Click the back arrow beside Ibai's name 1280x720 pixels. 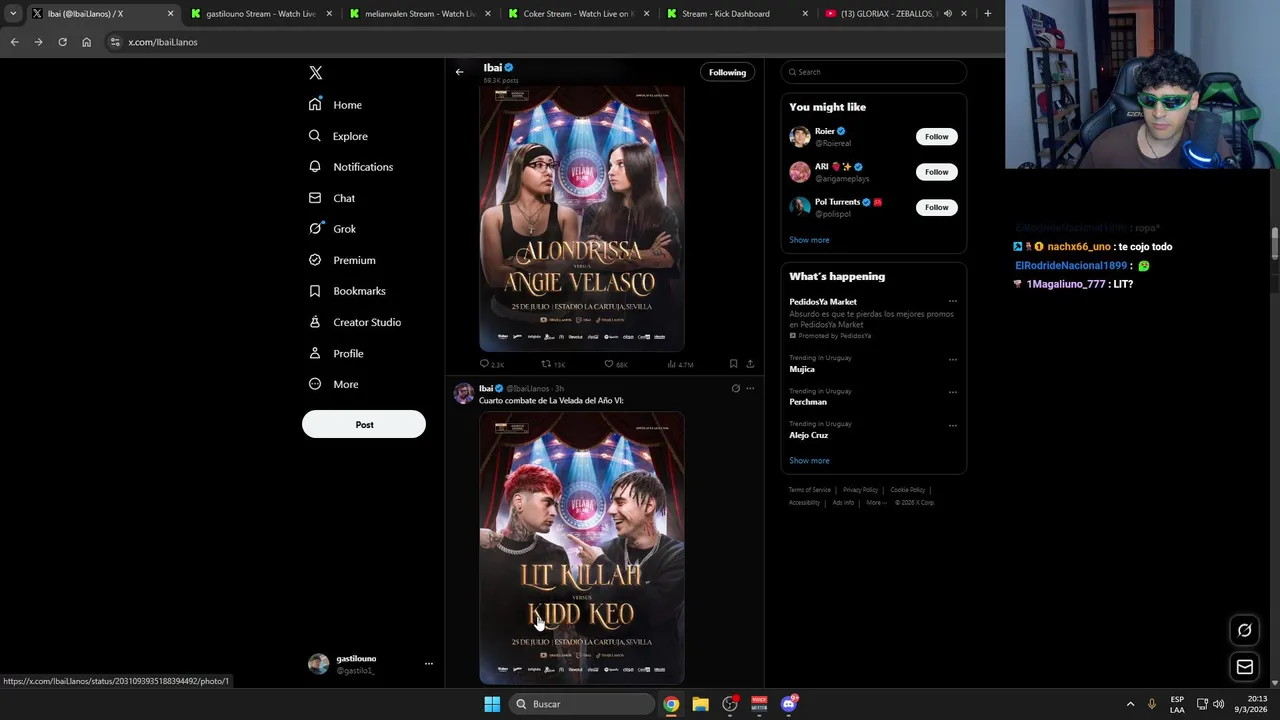(459, 72)
